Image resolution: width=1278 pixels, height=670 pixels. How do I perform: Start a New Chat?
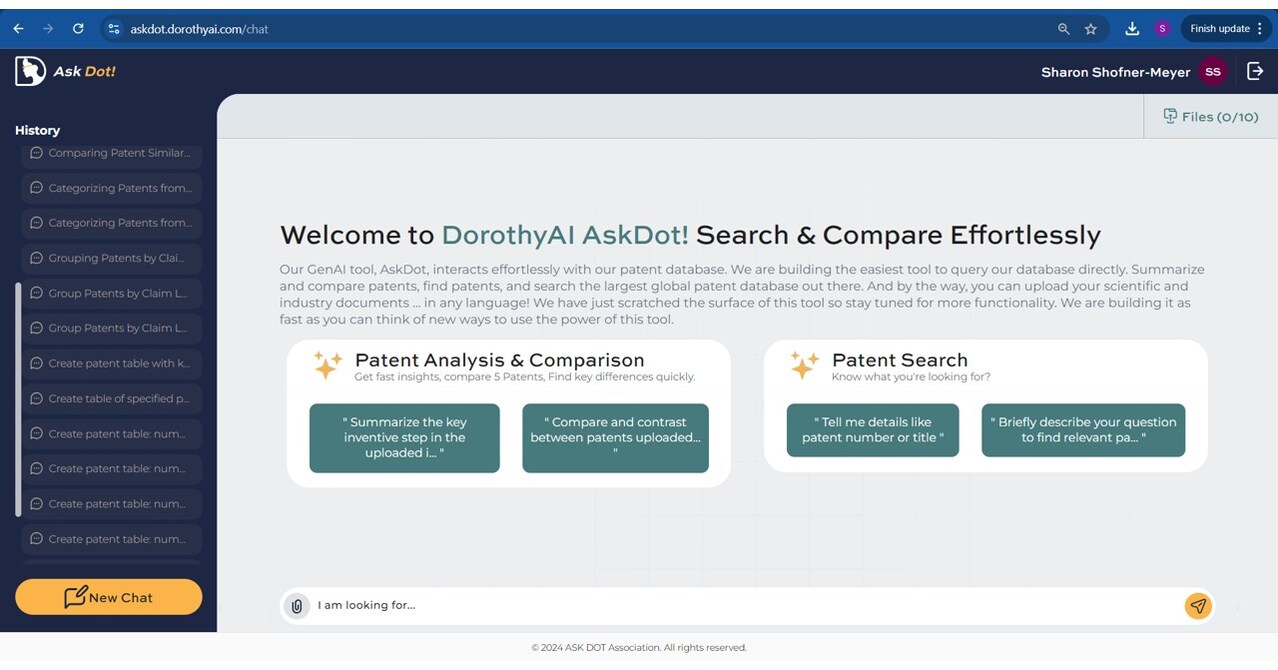[108, 597]
